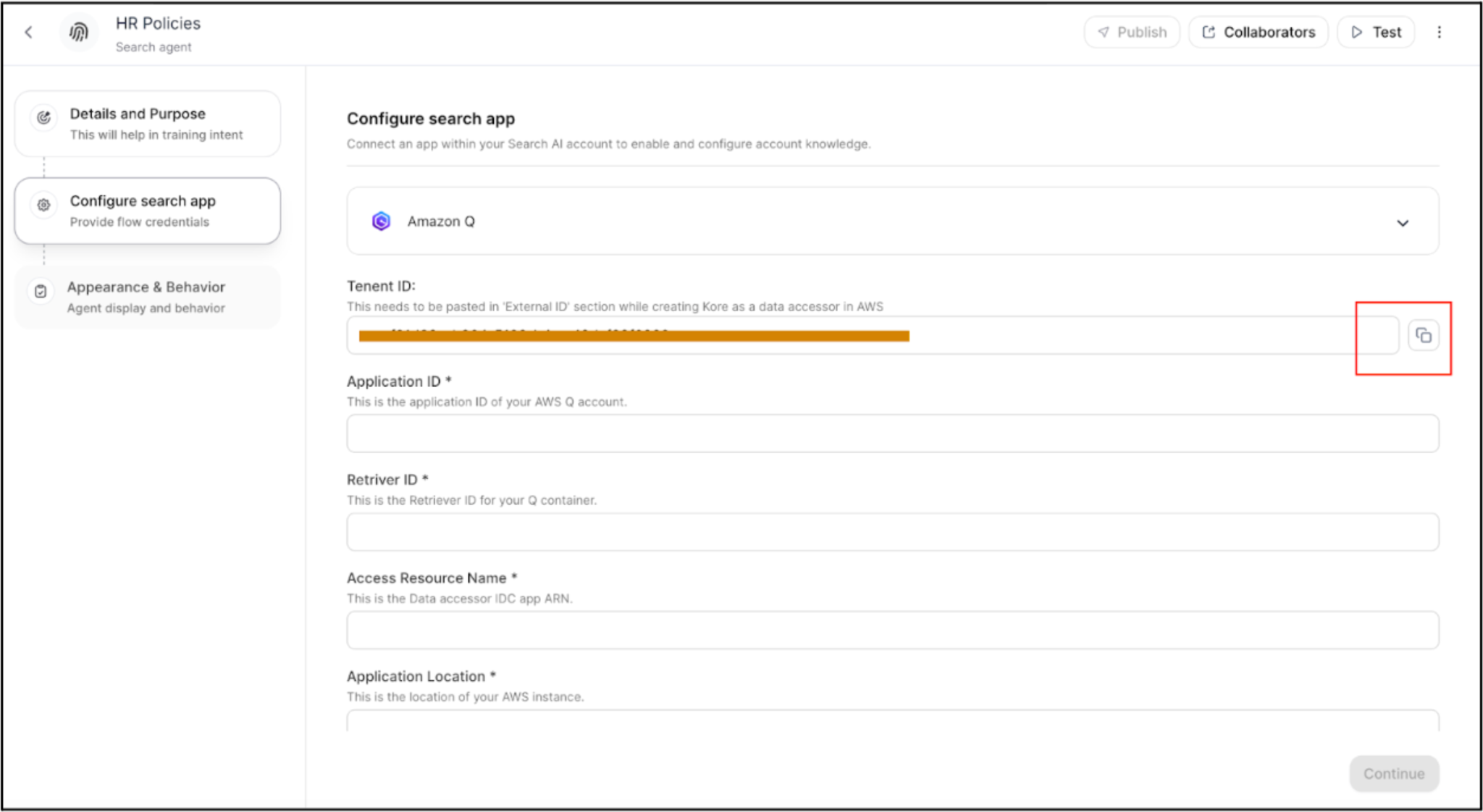Click the Appearance & Behavior clipboard icon
The height and width of the screenshot is (812, 1483).
(41, 291)
